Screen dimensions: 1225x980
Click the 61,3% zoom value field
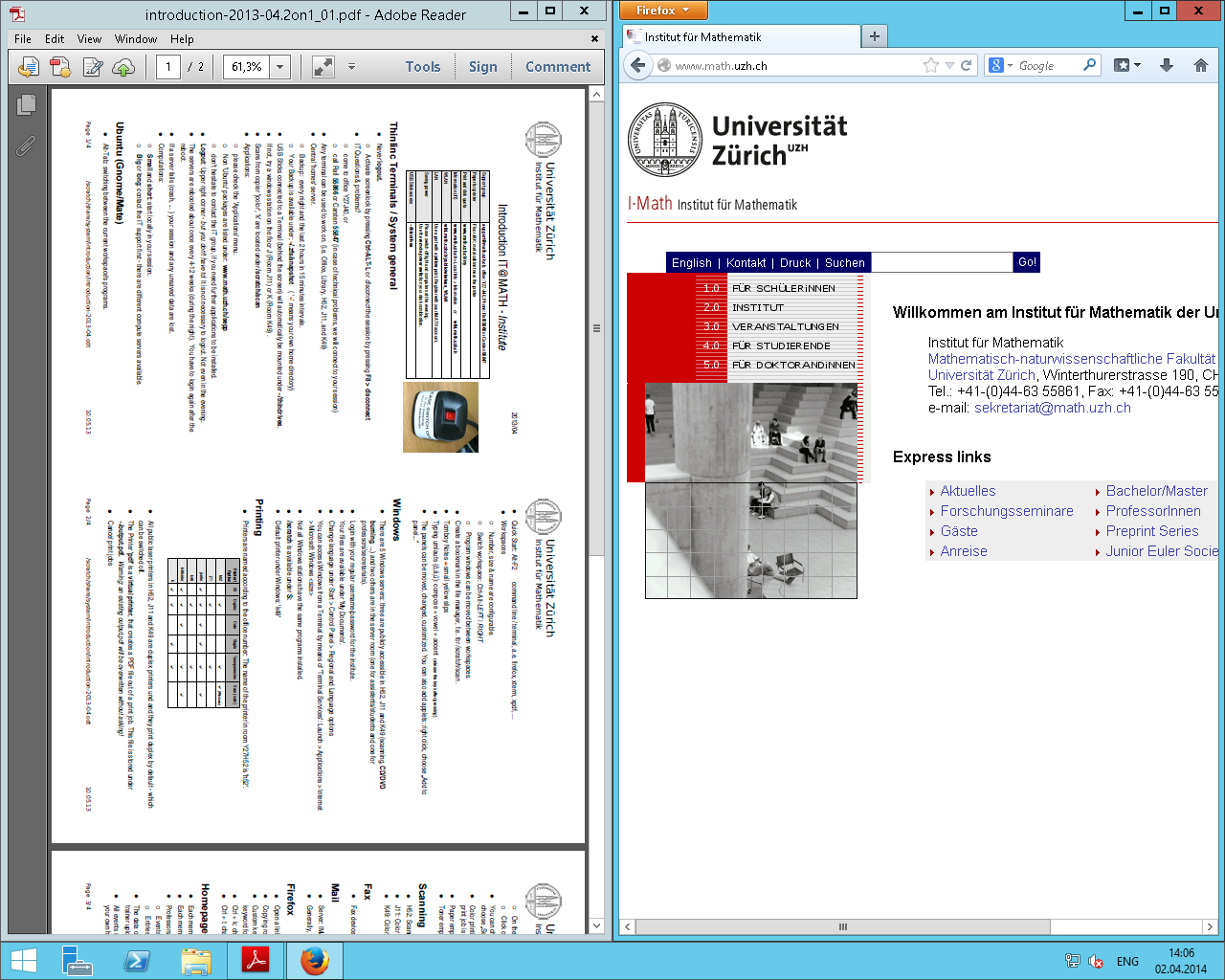(x=247, y=67)
